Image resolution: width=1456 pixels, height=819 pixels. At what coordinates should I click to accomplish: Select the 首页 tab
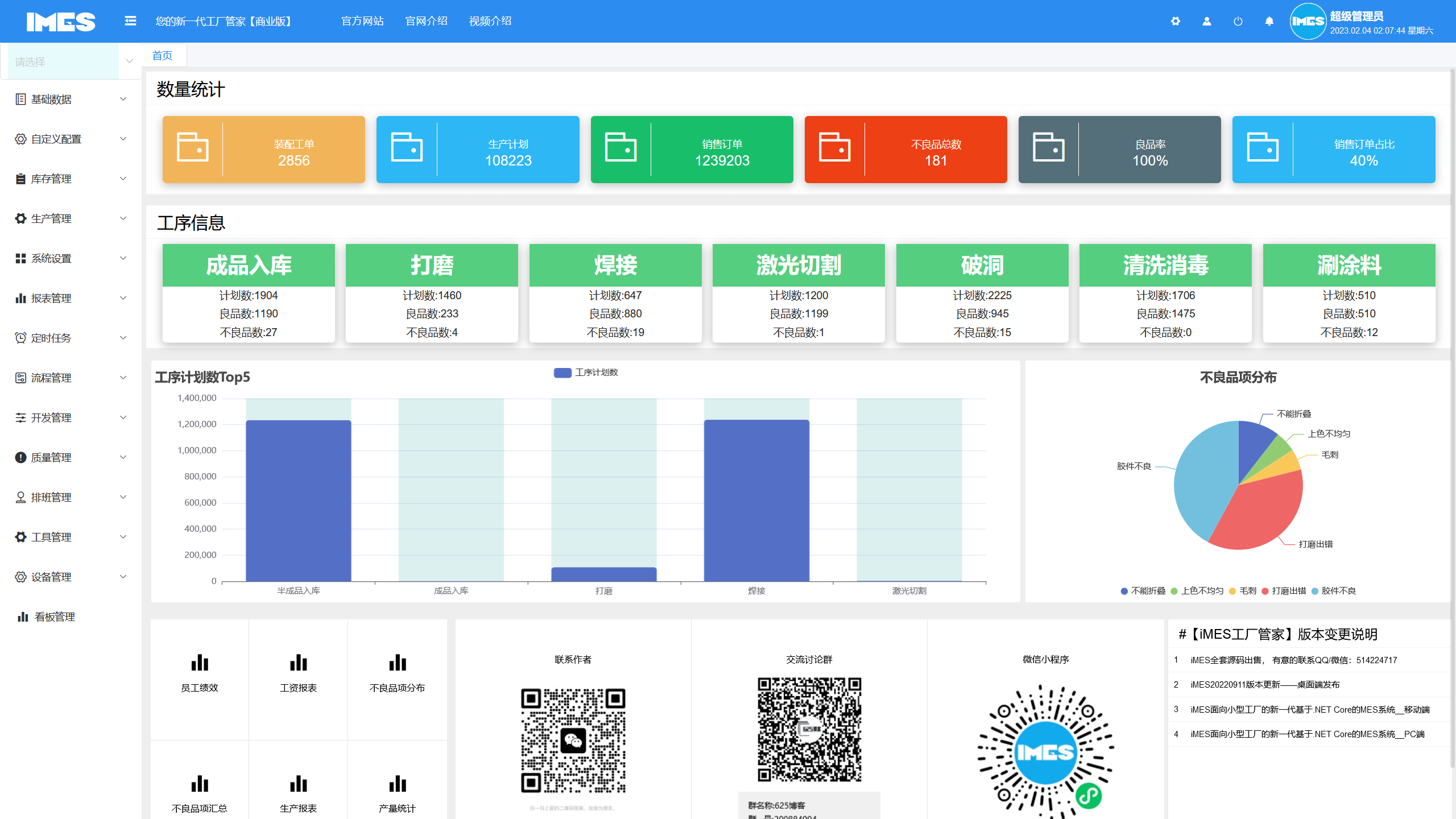coord(163,55)
